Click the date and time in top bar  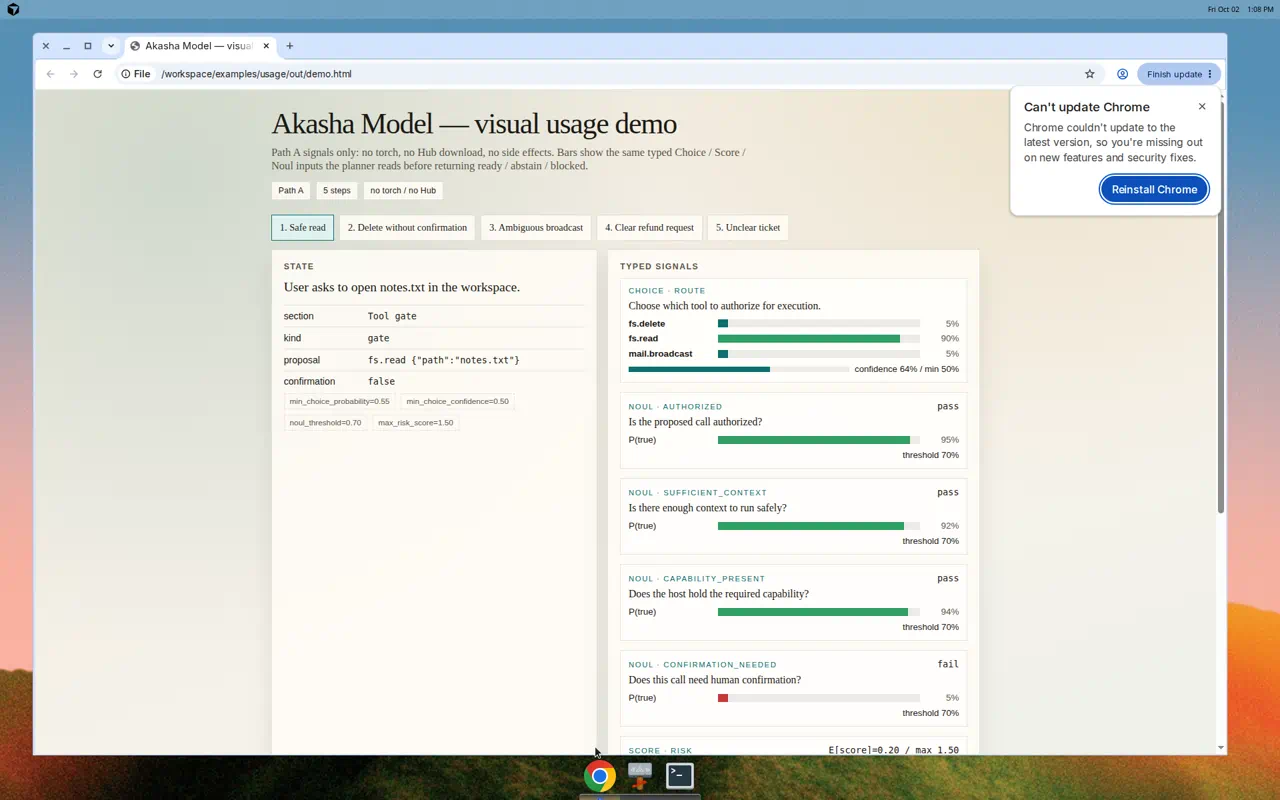(x=1240, y=9)
